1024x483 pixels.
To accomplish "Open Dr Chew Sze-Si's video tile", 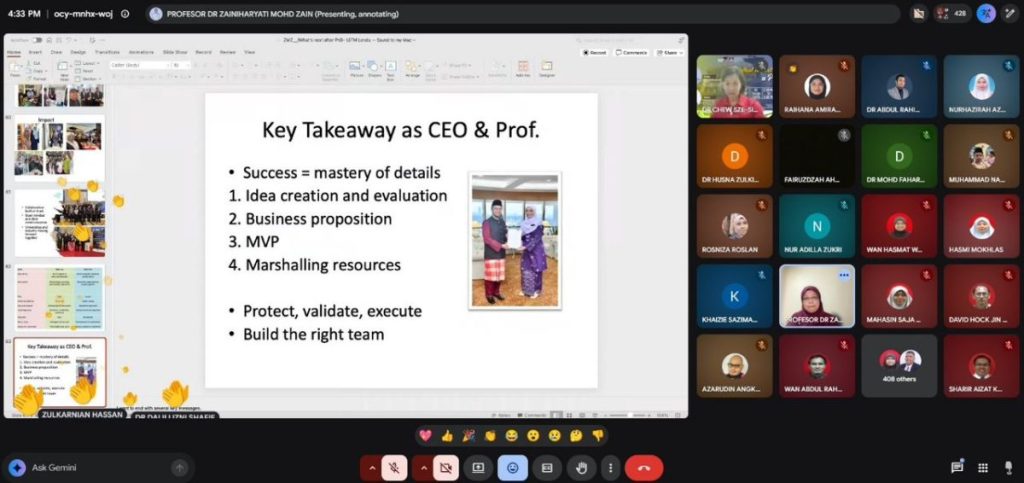I will click(x=734, y=86).
